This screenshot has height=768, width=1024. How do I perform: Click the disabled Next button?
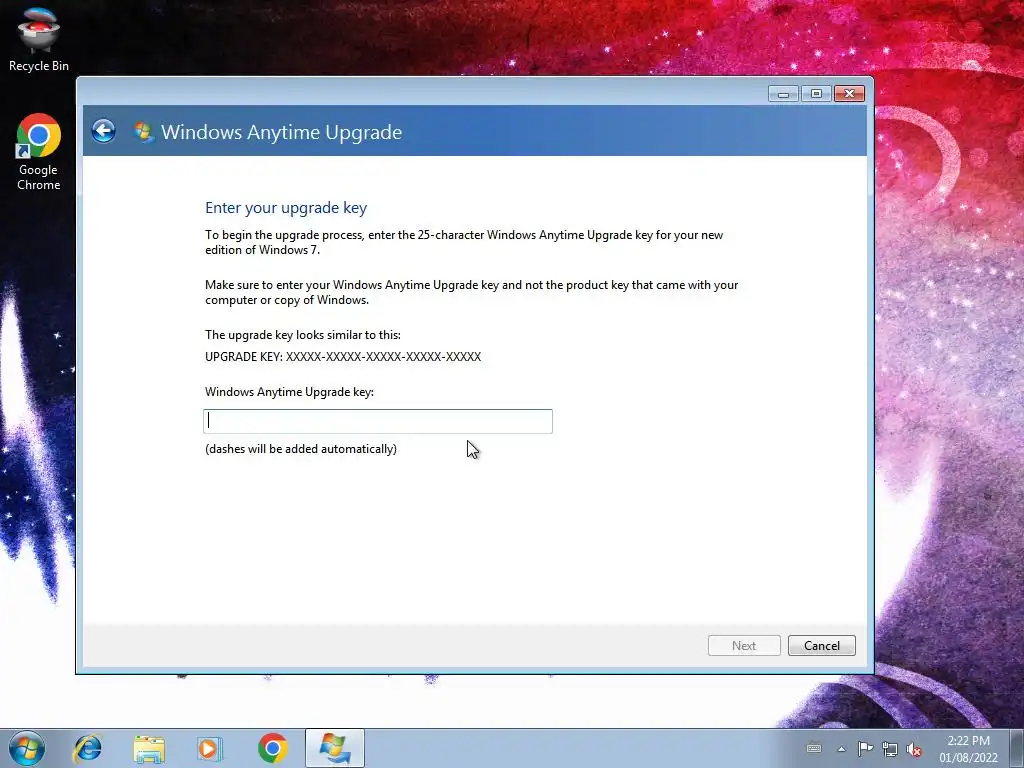coord(744,646)
